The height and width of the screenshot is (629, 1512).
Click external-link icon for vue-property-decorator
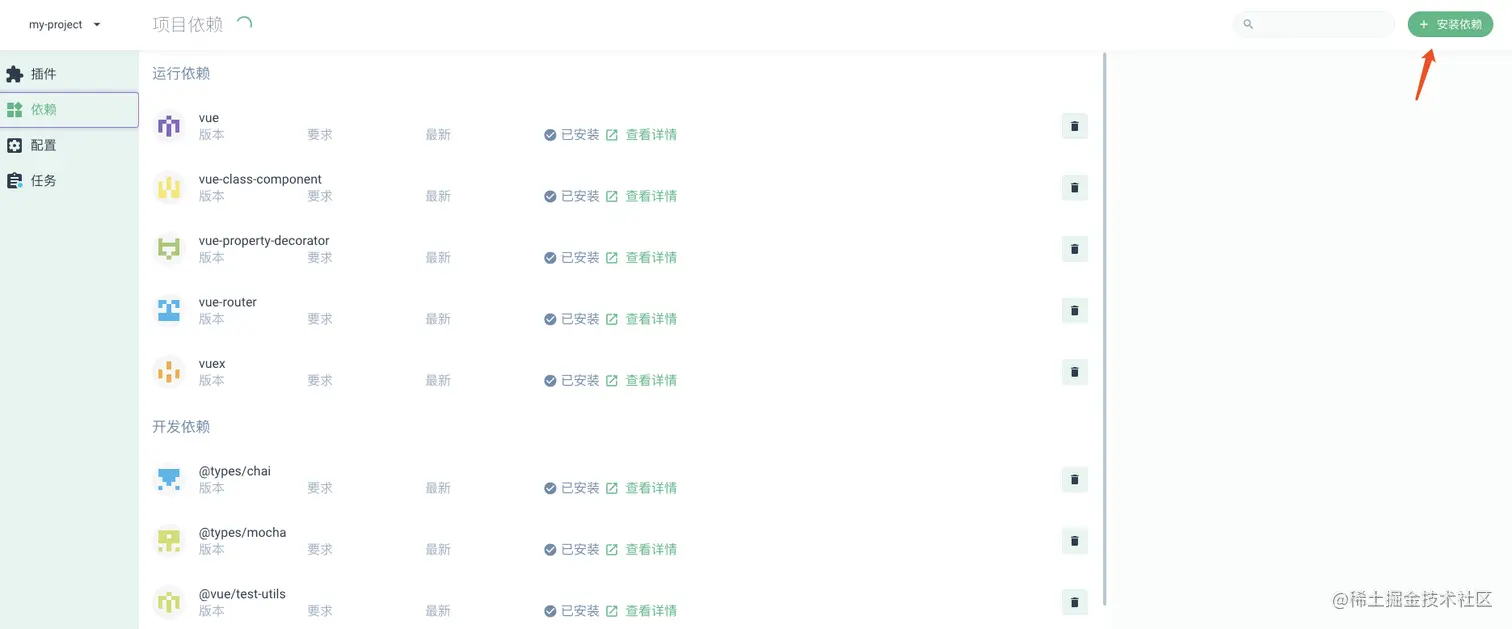pos(612,257)
